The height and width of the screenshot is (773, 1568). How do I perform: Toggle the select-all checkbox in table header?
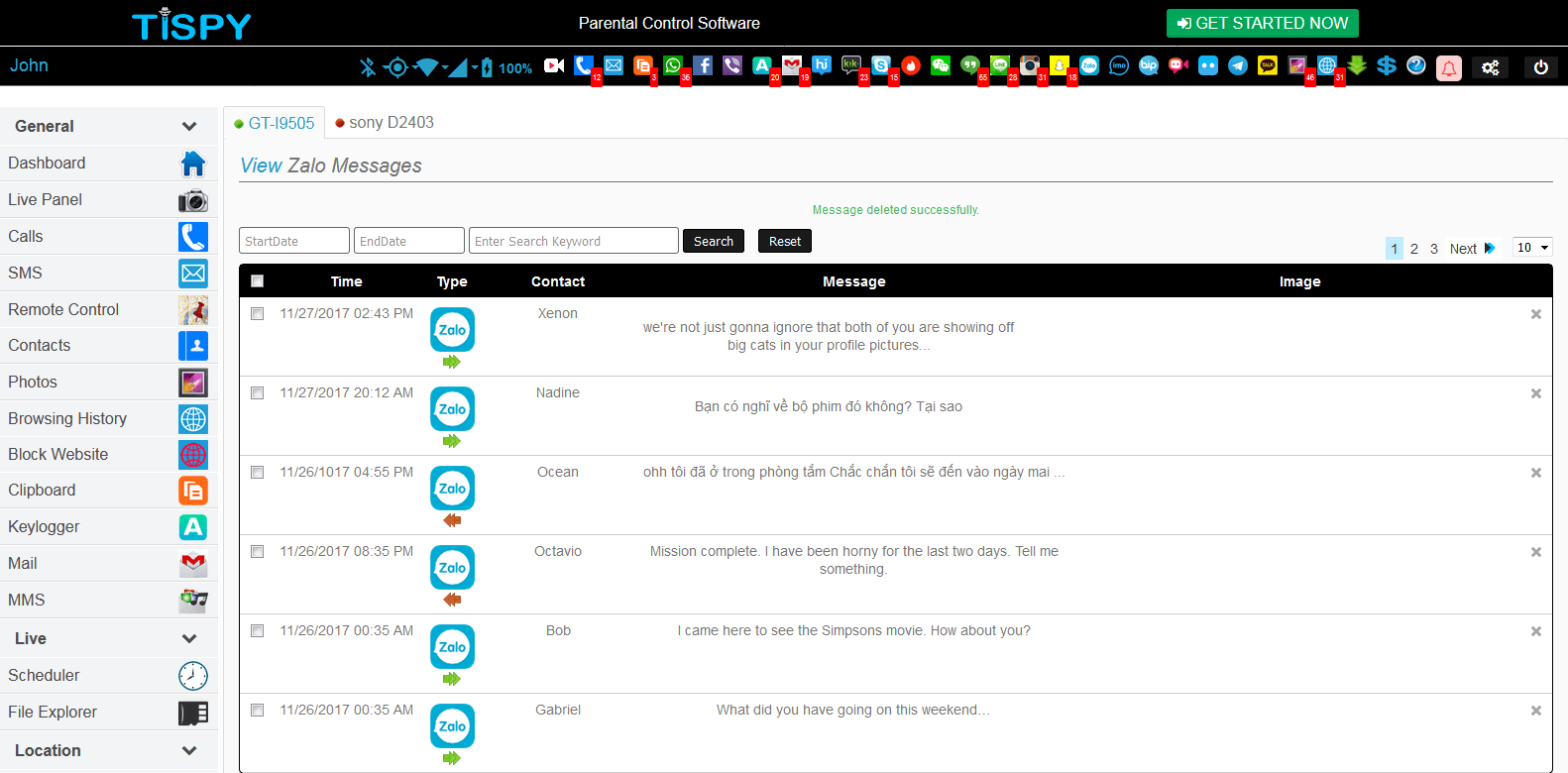click(x=258, y=281)
